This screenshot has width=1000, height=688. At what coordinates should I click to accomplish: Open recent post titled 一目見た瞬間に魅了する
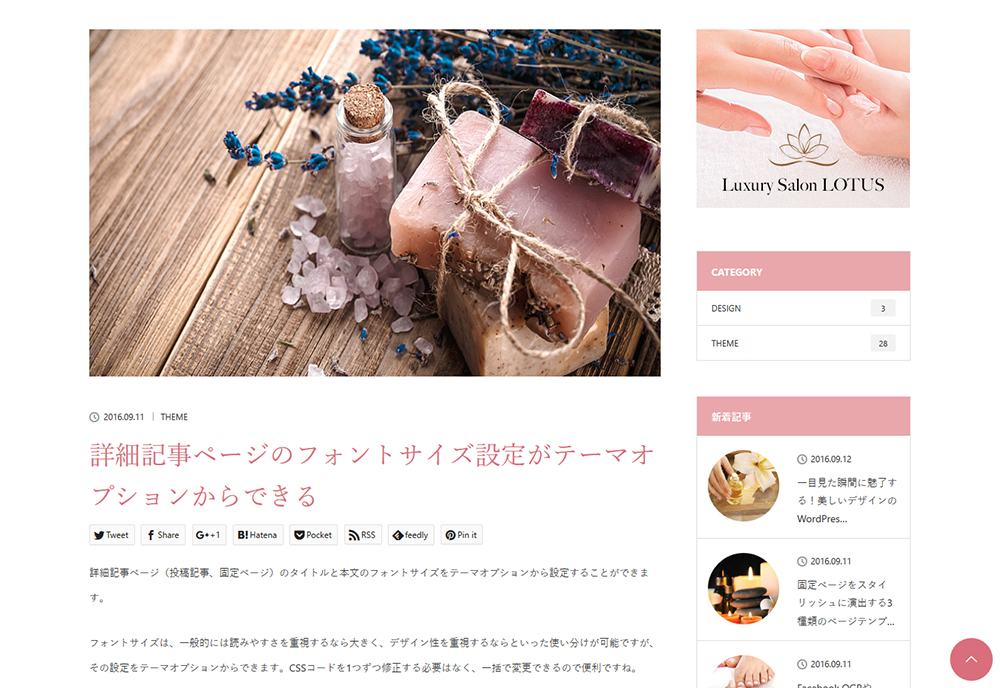[847, 501]
